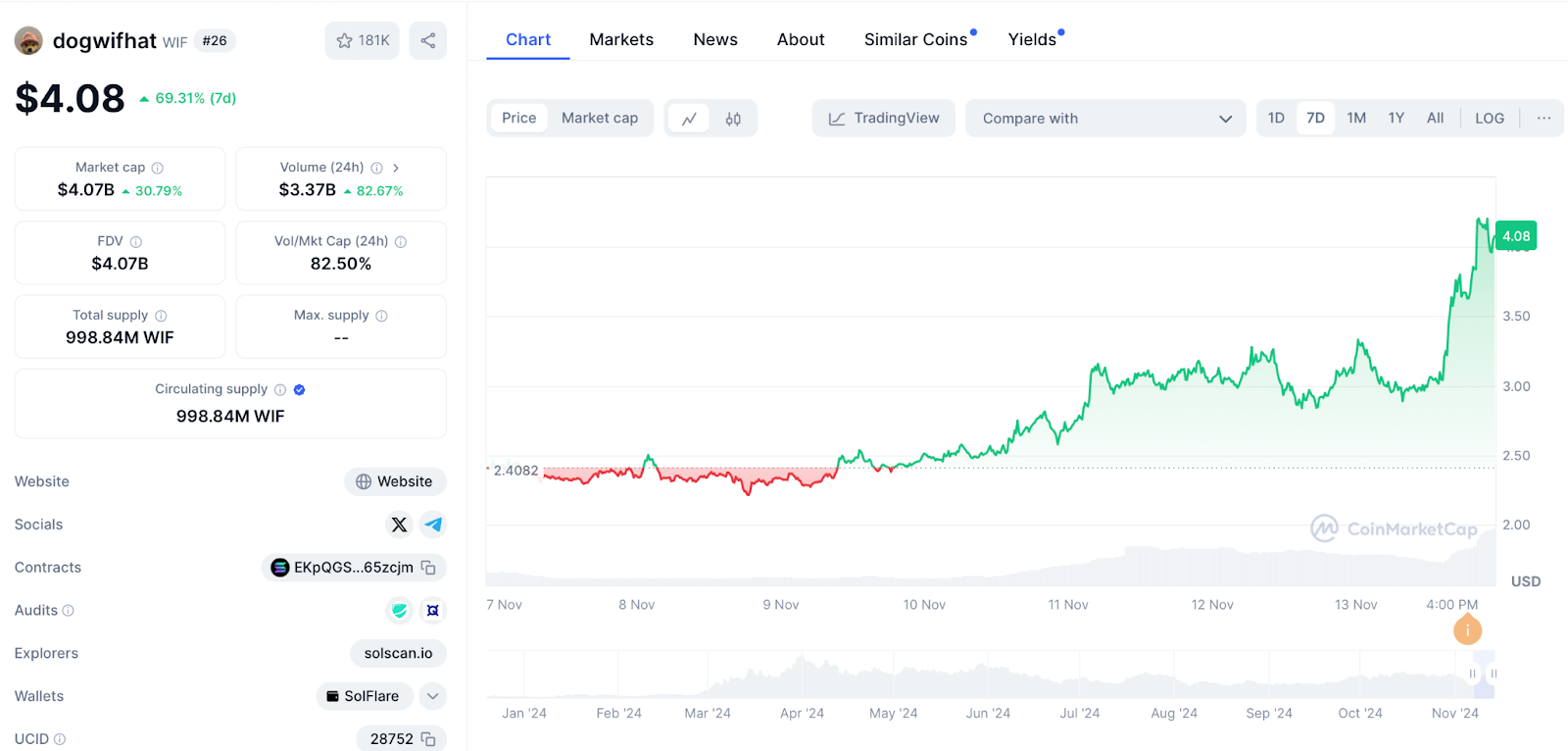Viewport: 1568px width, 751px height.
Task: Open the Markets tab
Action: pos(621,39)
